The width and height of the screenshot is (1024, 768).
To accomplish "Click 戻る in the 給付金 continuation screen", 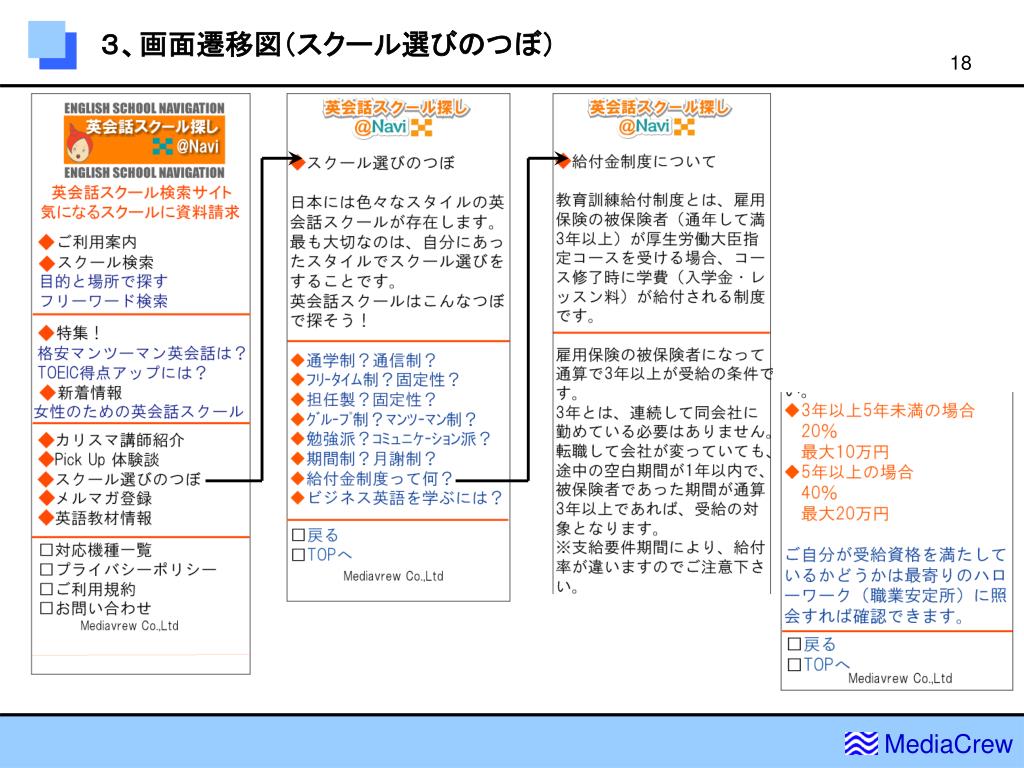I will pos(820,645).
